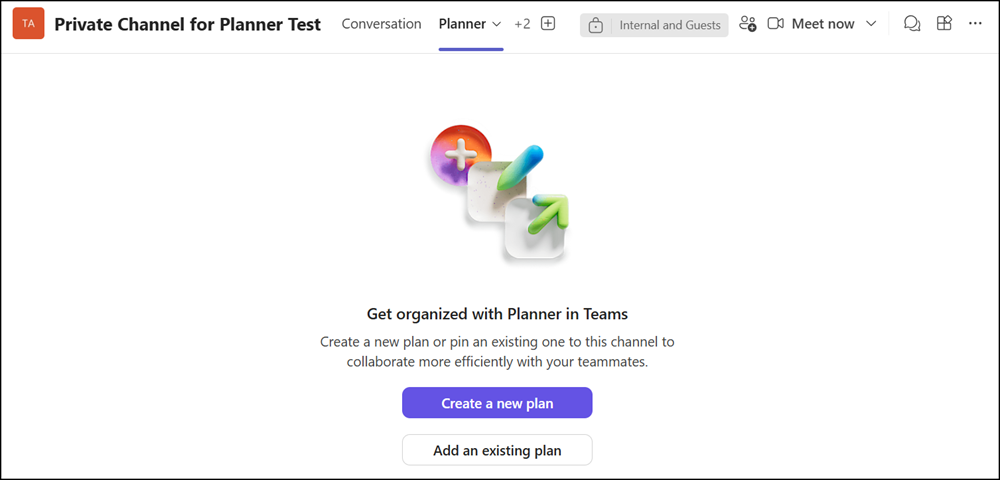
Task: Expand the Meet now dropdown arrow
Action: coord(871,24)
